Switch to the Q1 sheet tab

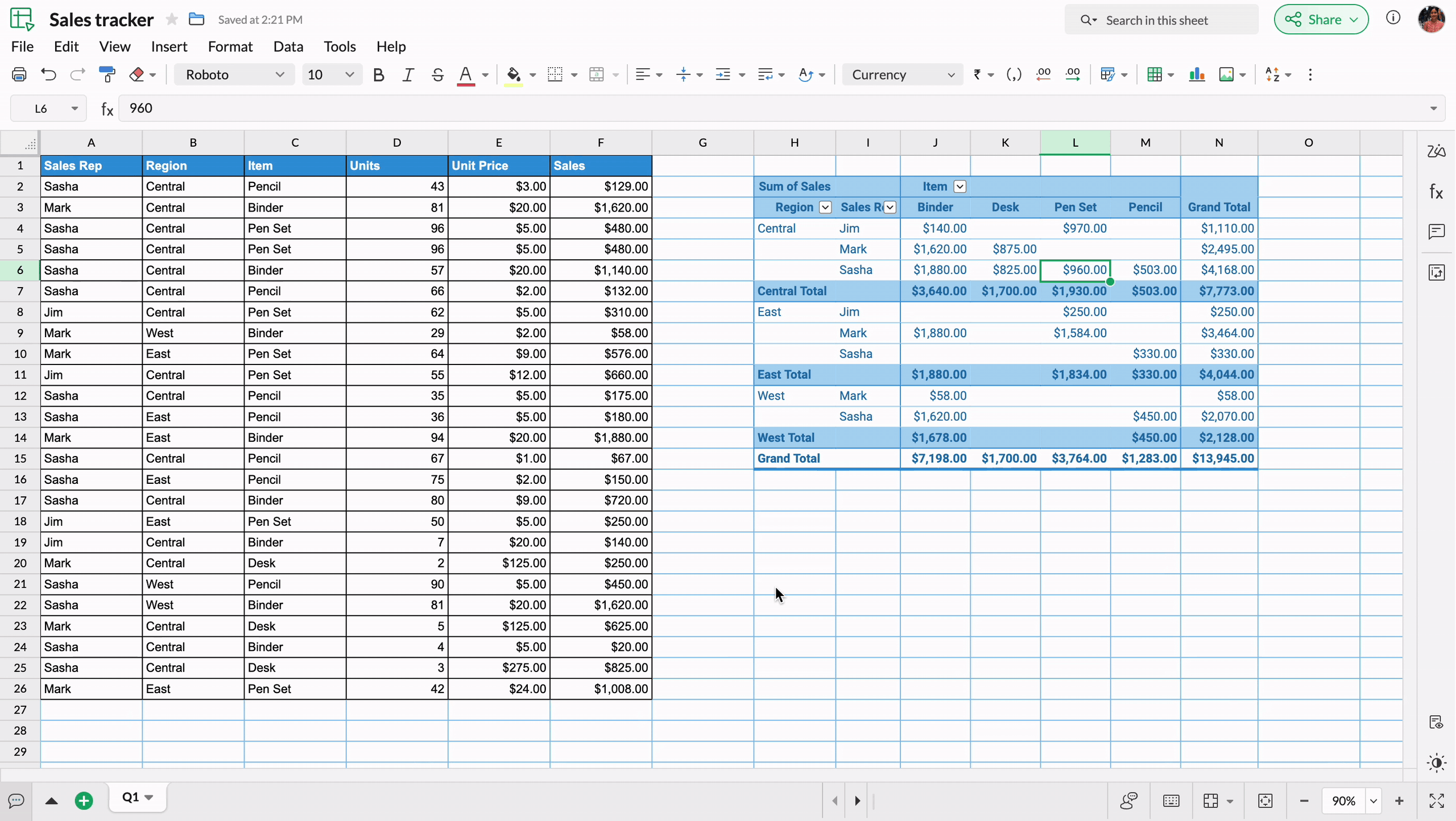pos(131,797)
